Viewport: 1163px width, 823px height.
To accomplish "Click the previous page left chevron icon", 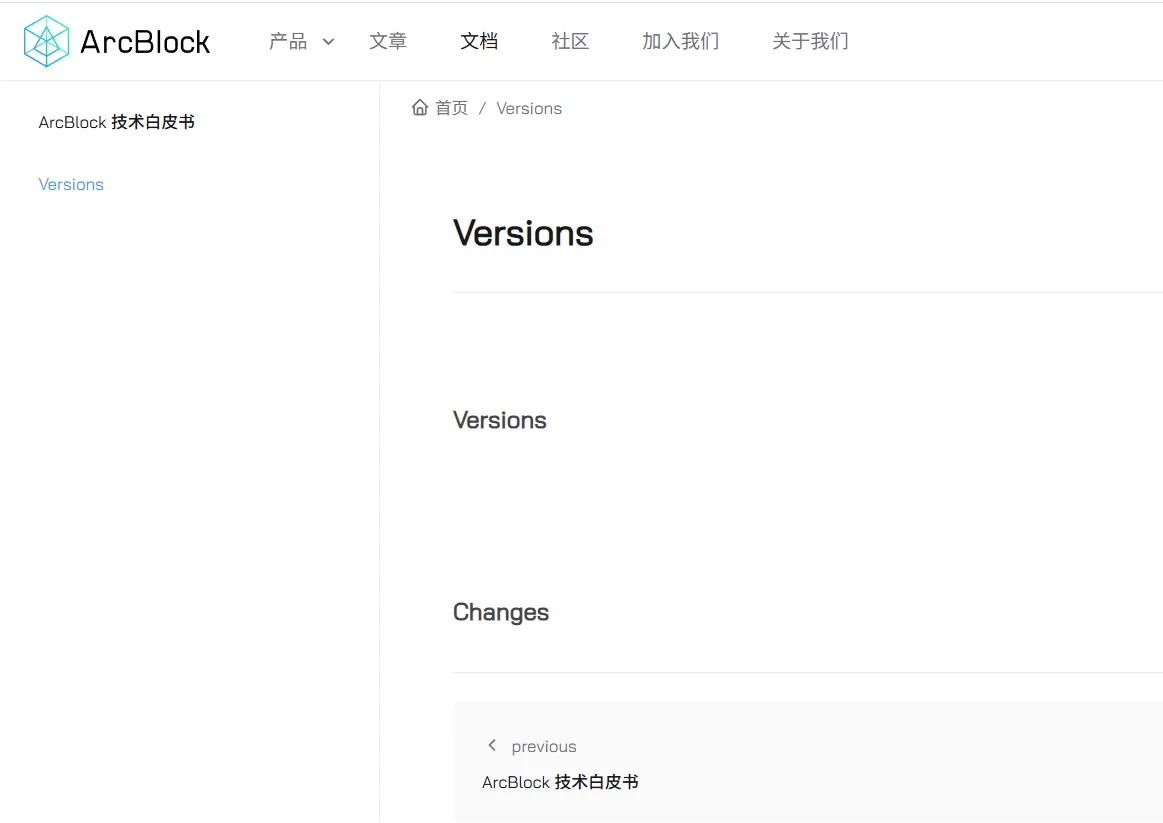I will [492, 745].
